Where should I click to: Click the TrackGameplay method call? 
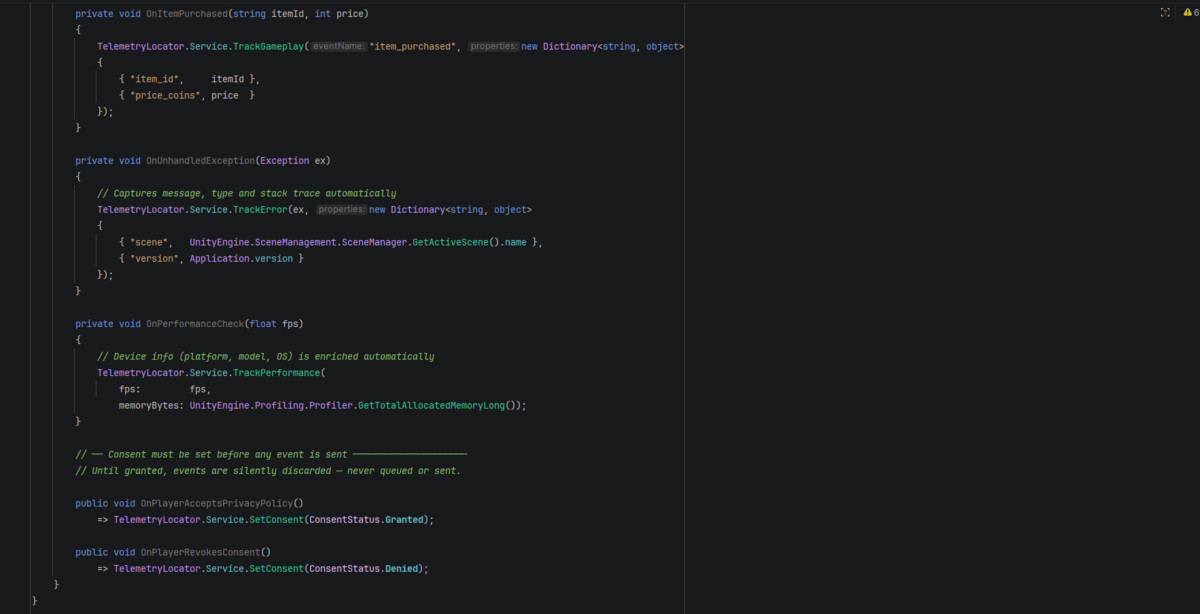tap(268, 47)
